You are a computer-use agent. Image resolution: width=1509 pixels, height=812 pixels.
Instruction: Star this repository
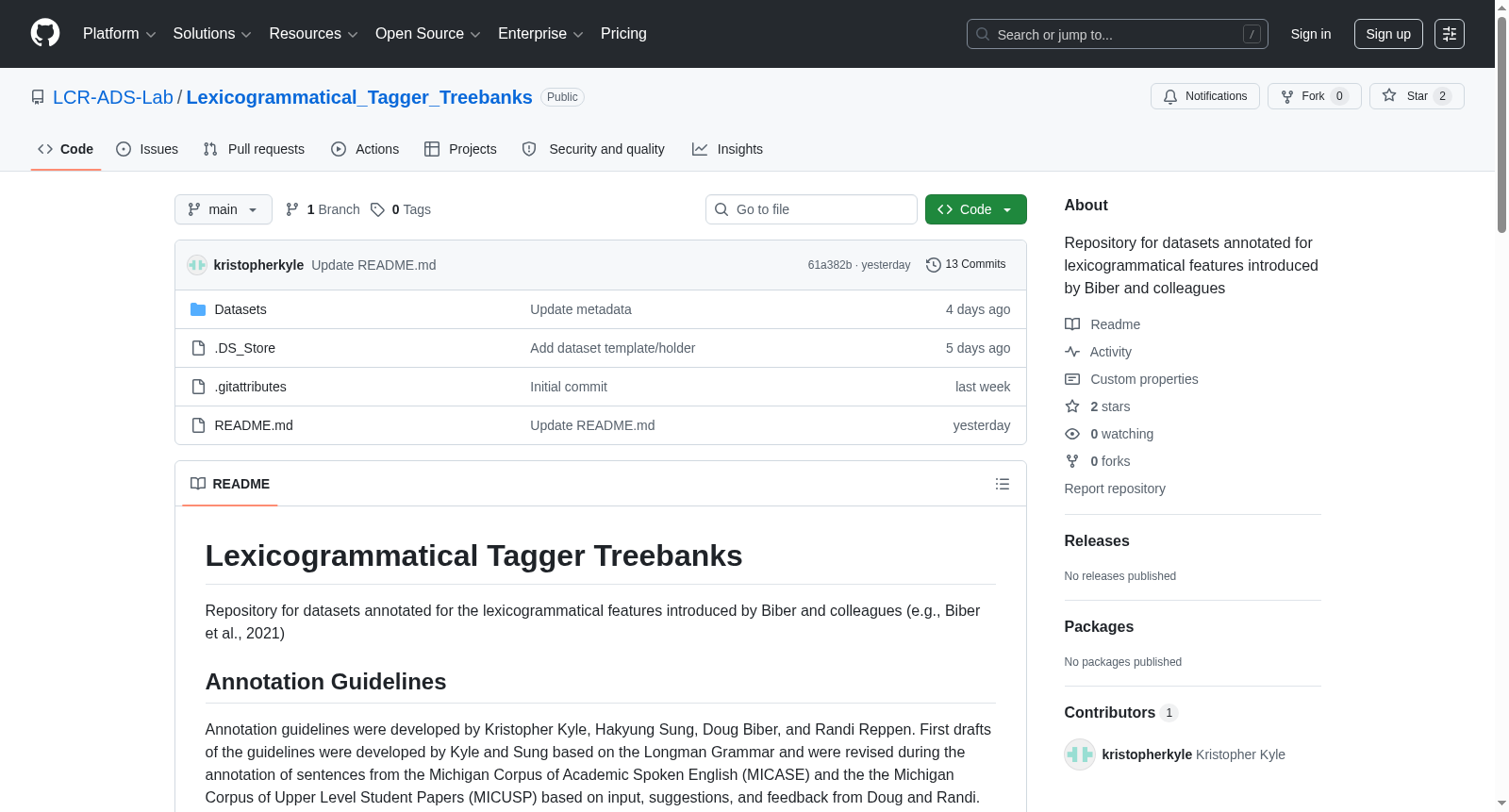[1417, 96]
